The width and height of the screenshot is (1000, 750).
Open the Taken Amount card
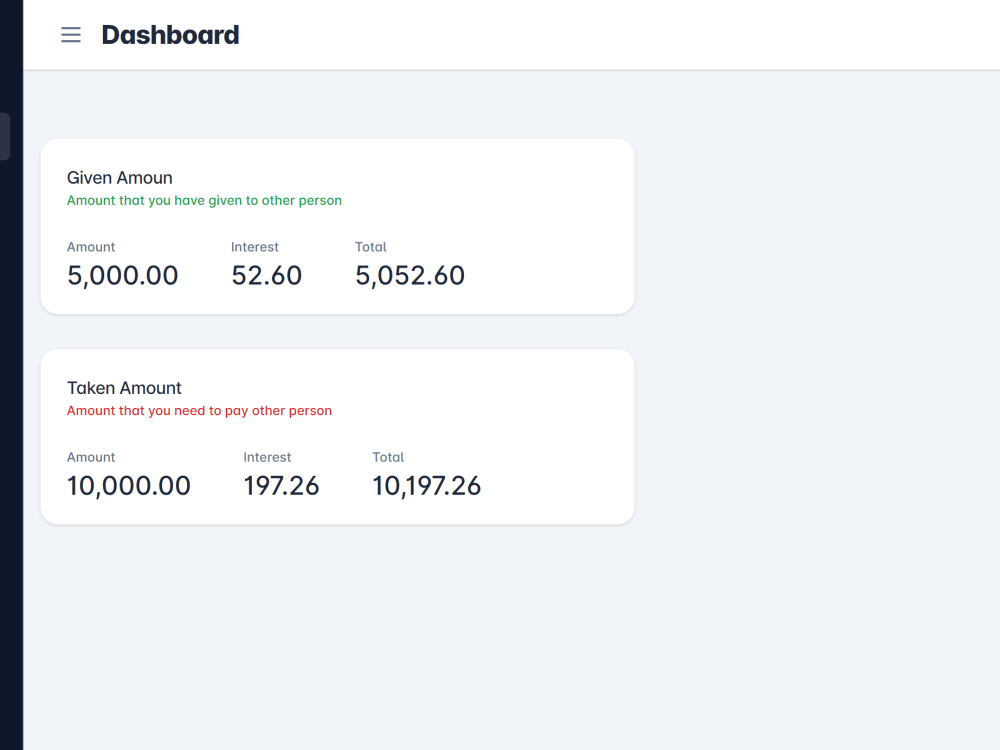click(x=337, y=436)
